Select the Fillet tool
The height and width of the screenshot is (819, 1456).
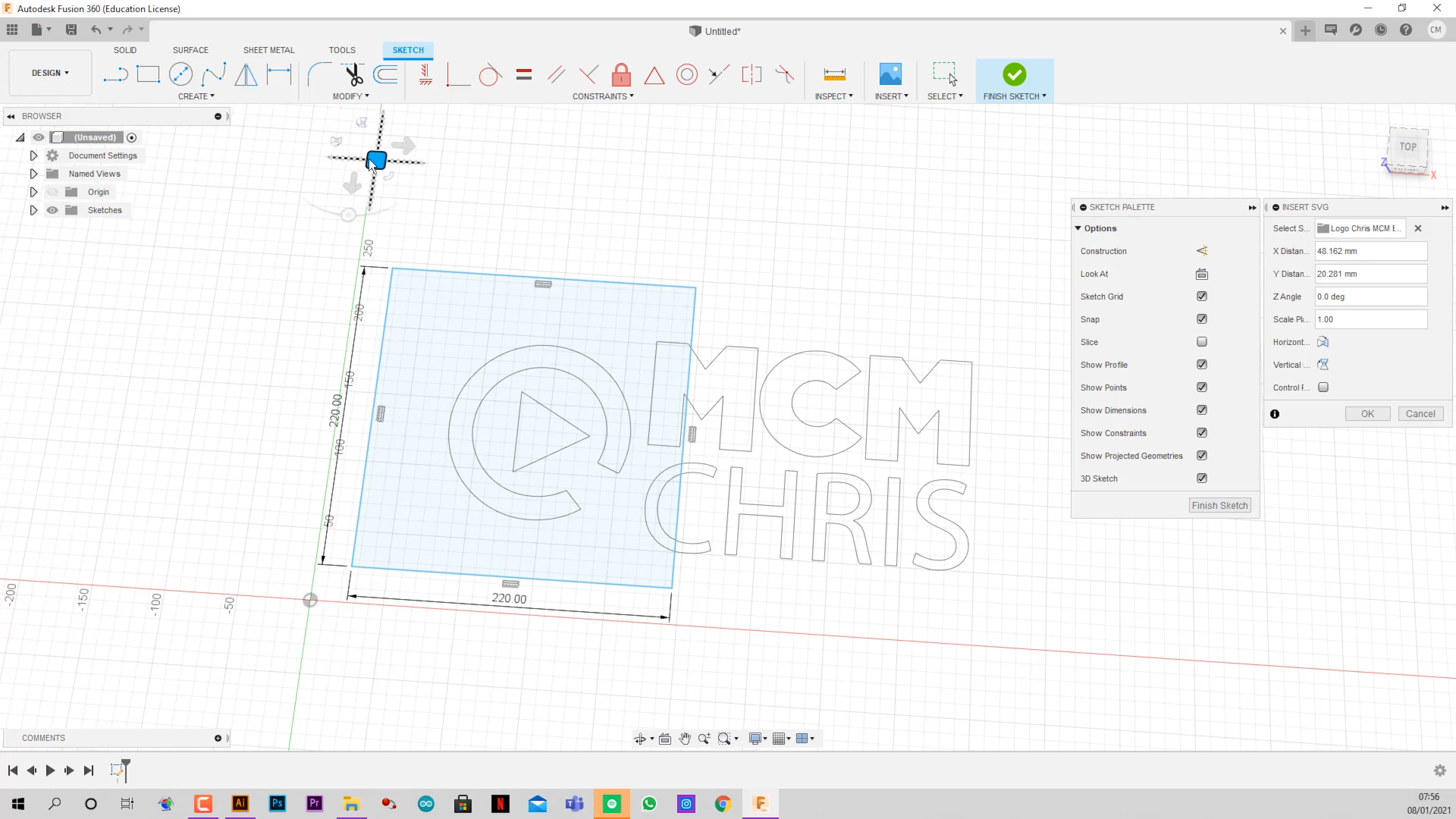319,74
